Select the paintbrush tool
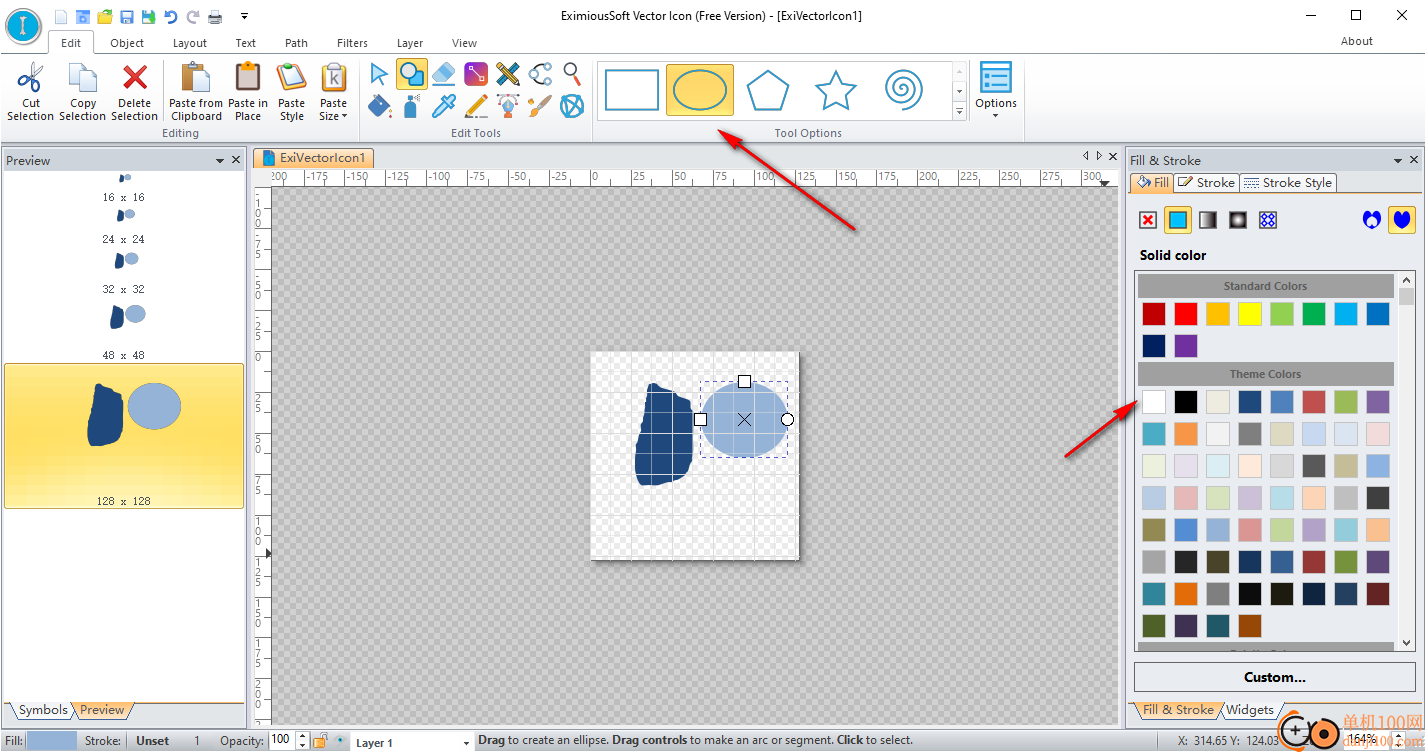This screenshot has width=1426, height=752. point(540,105)
